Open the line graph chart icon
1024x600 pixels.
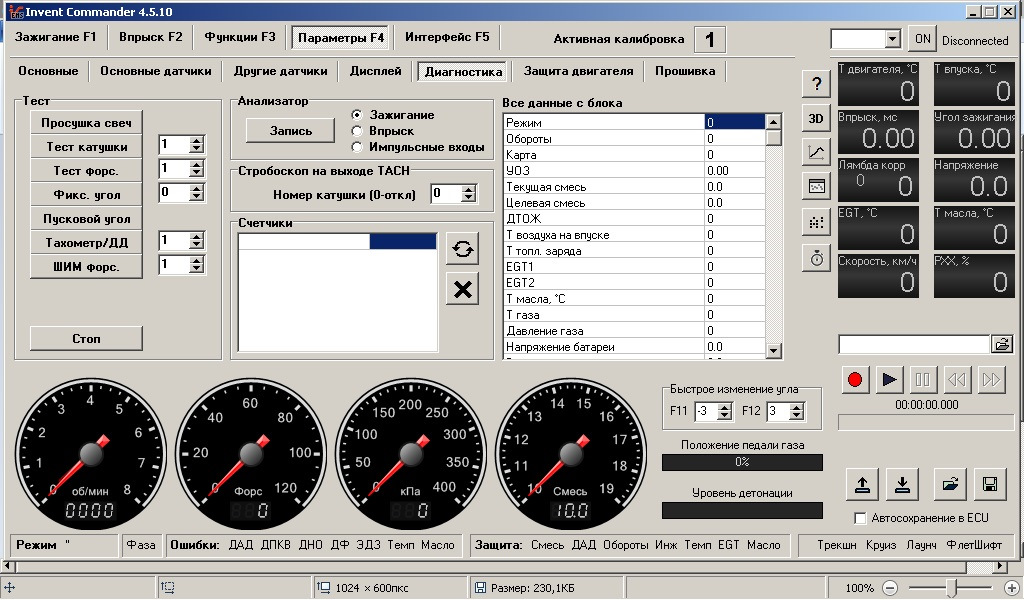pyautogui.click(x=816, y=152)
